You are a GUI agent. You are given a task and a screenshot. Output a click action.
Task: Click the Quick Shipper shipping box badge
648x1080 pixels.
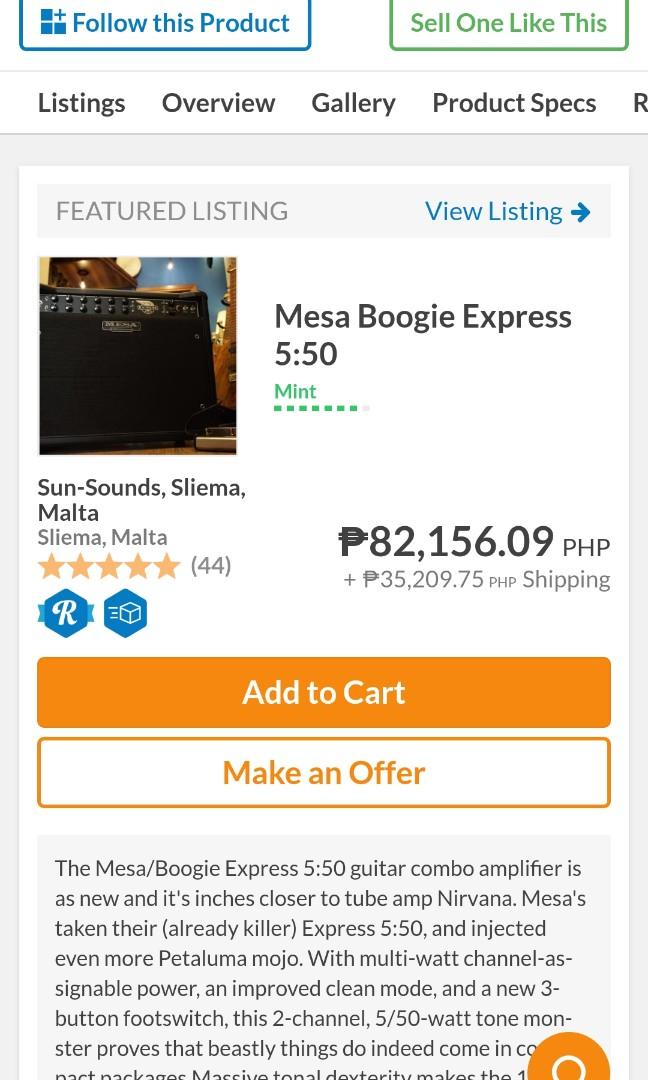point(125,614)
